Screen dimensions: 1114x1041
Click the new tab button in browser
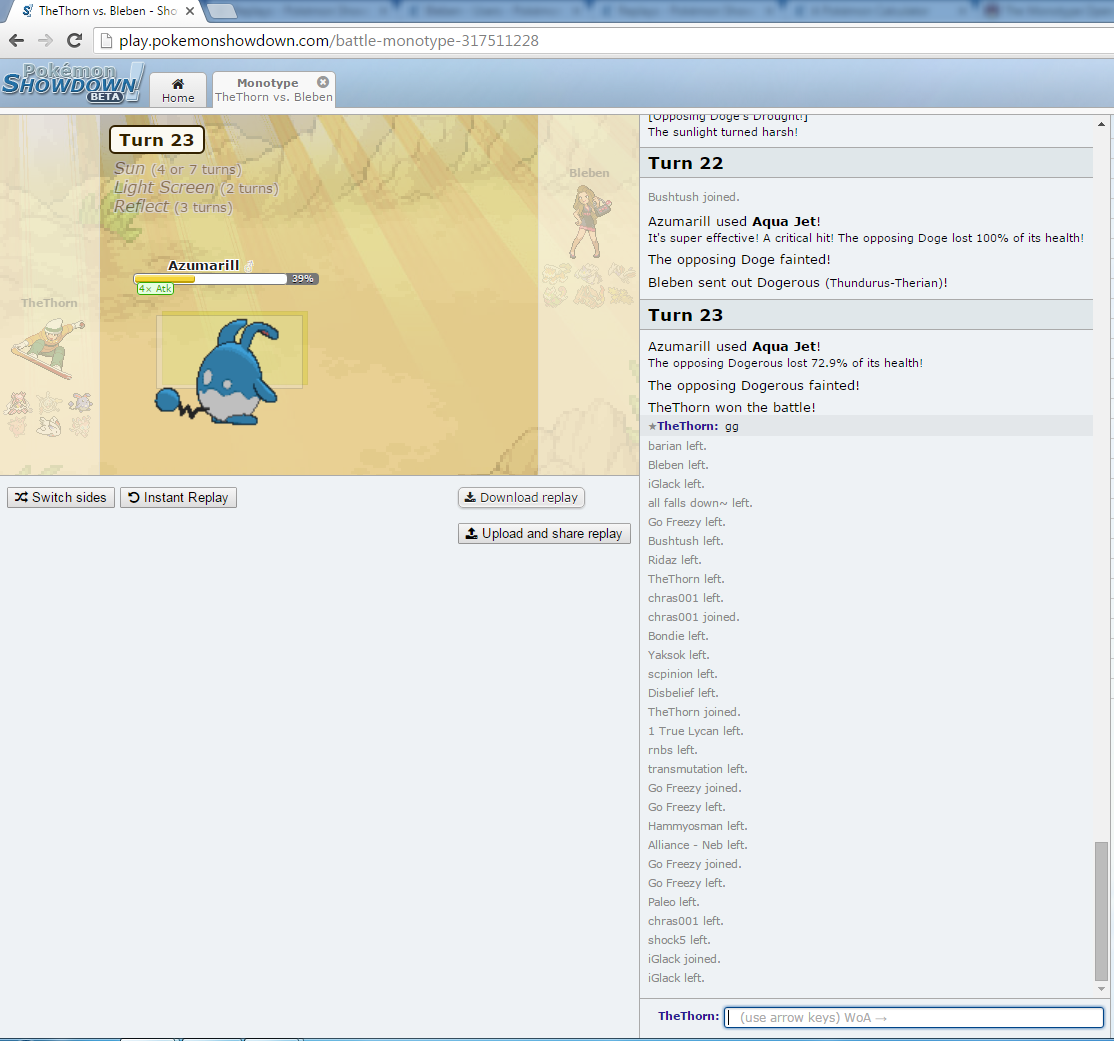[x=221, y=11]
